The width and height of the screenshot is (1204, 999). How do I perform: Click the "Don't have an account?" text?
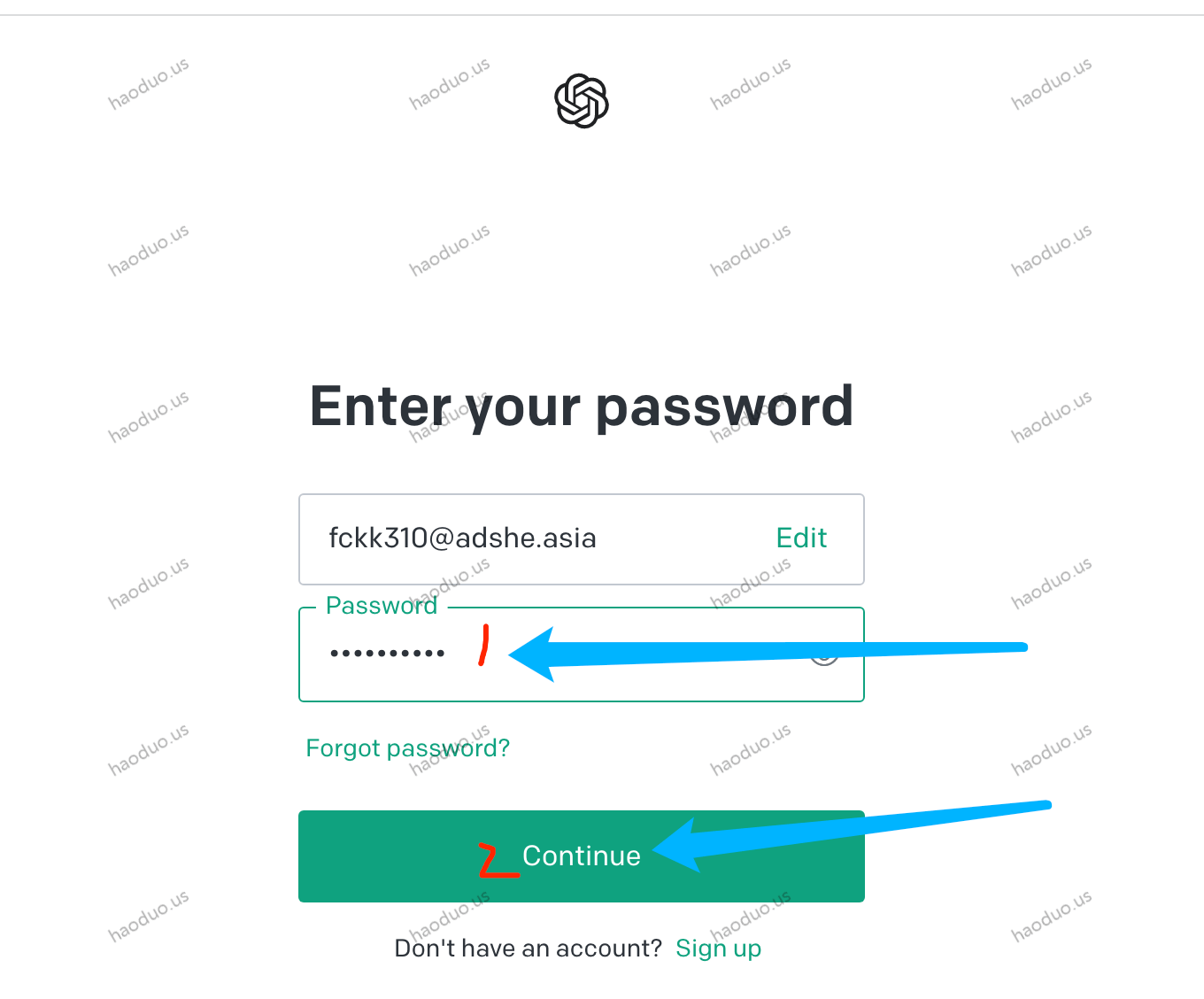pos(528,949)
